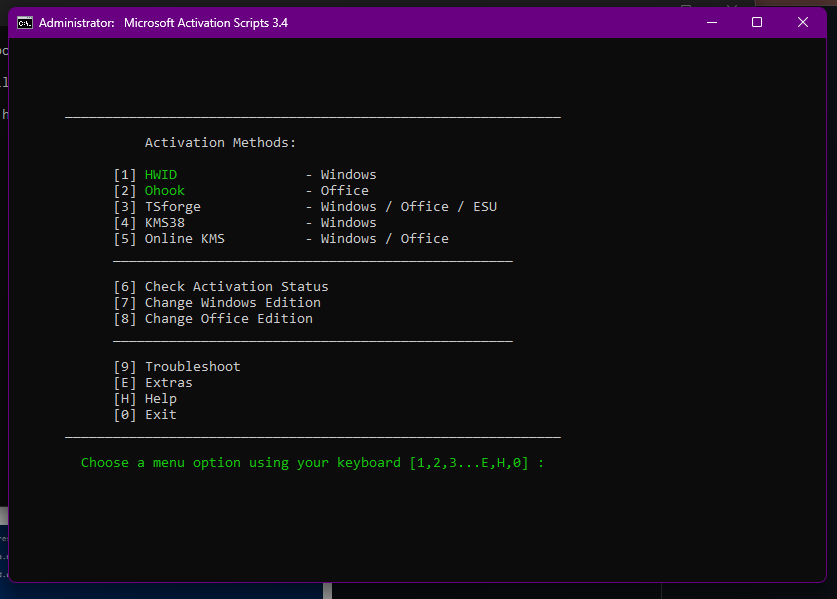The height and width of the screenshot is (599, 837).
Task: Click the KMS38 menu entry
Action: 165,223
